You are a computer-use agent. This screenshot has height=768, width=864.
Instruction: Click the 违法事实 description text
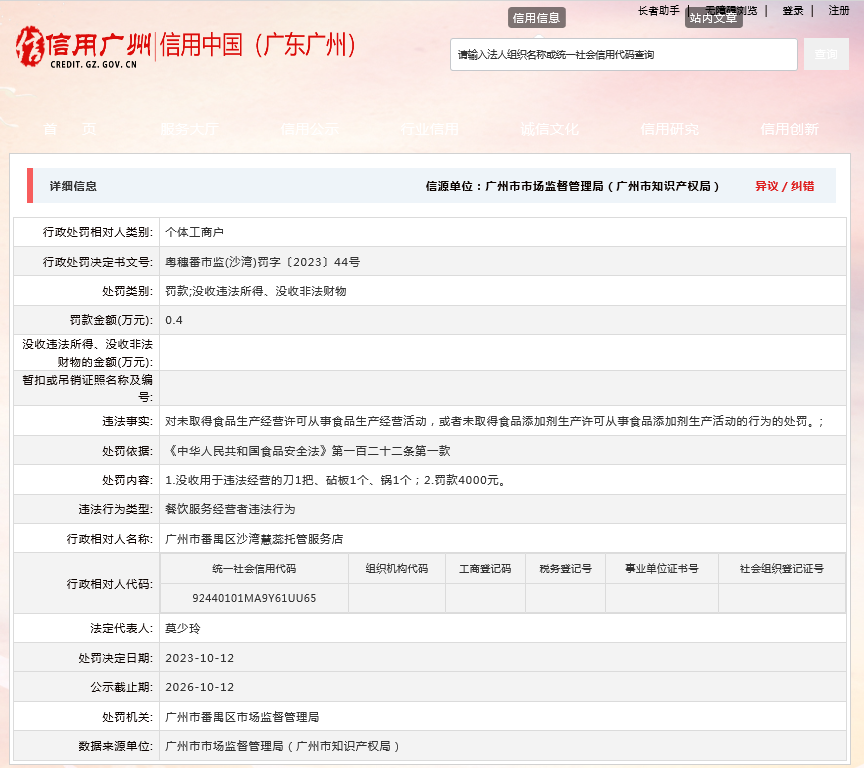coord(494,421)
